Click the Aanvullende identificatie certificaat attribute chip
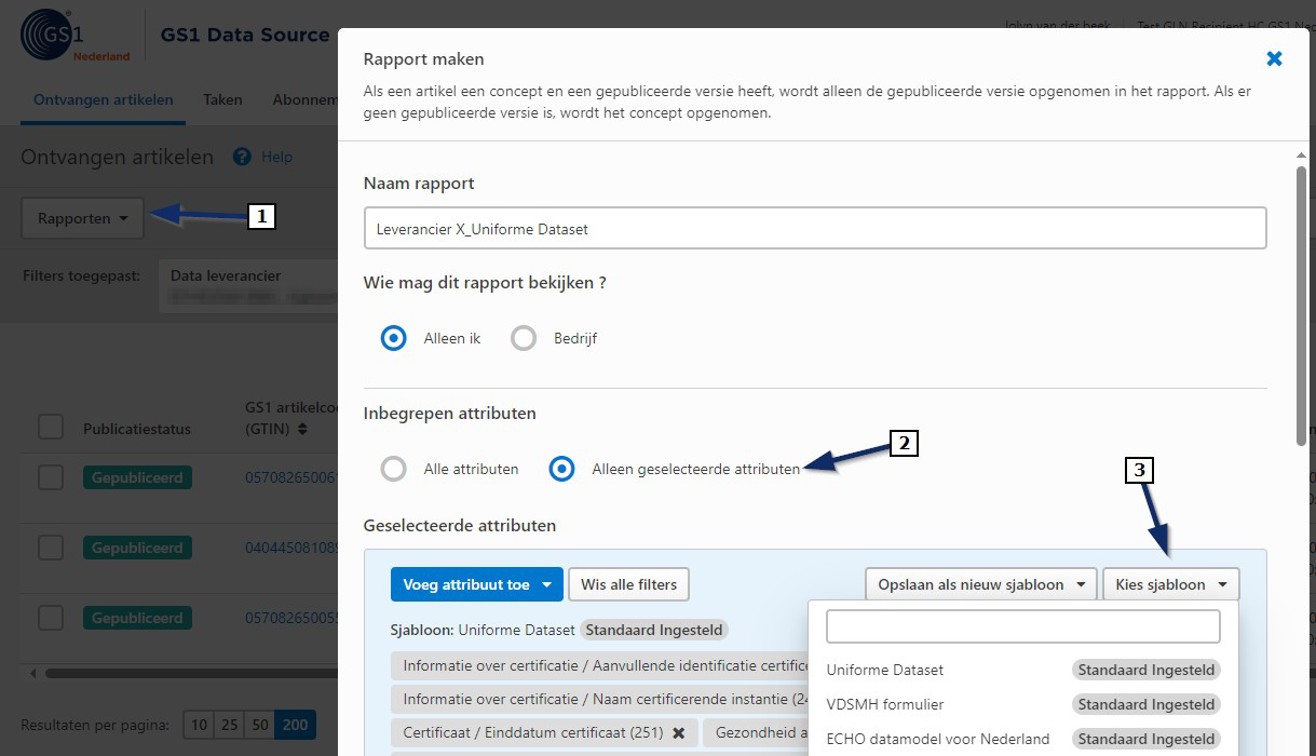1316x756 pixels. (599, 665)
